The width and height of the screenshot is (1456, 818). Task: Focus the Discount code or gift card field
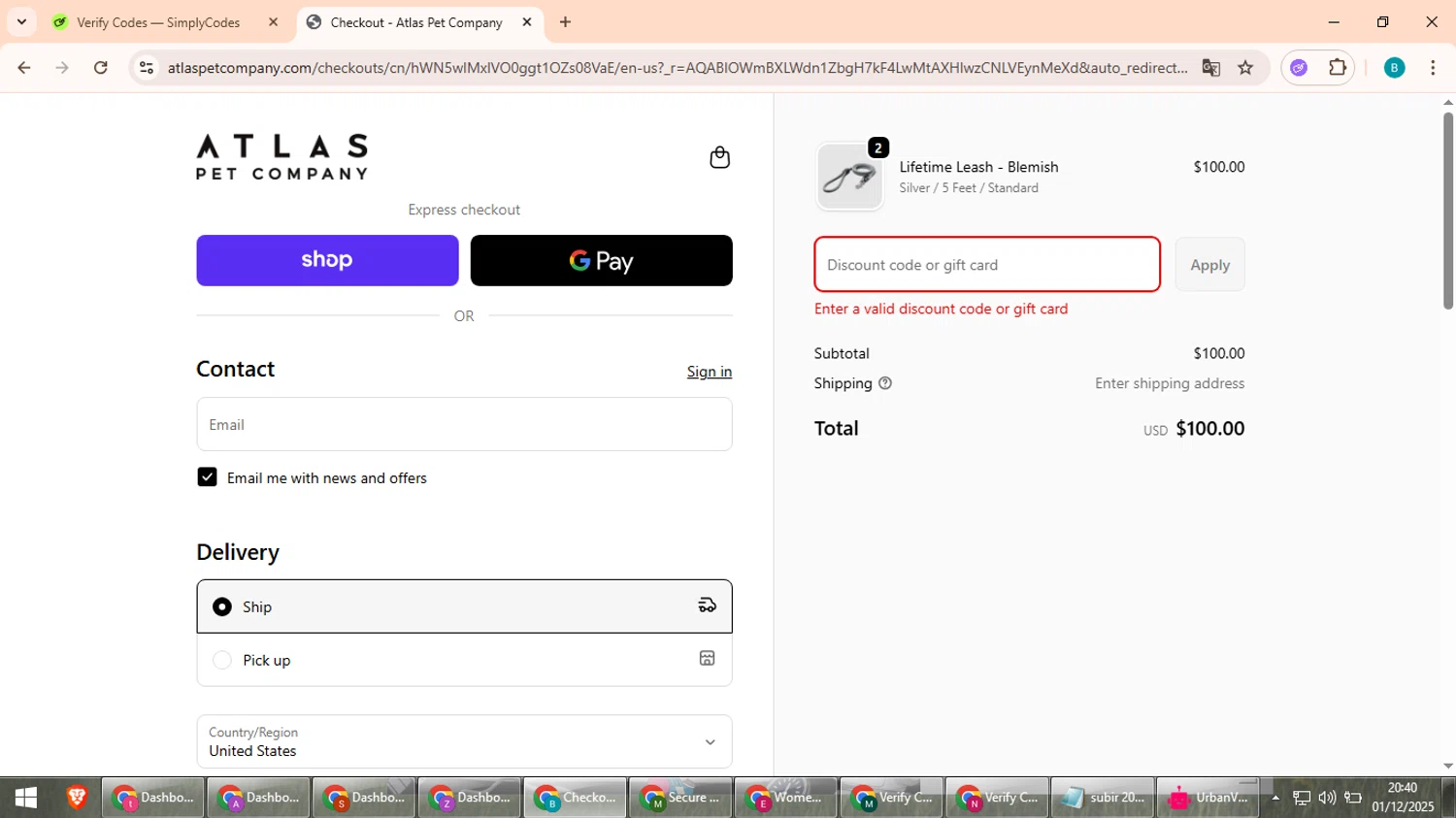987,264
